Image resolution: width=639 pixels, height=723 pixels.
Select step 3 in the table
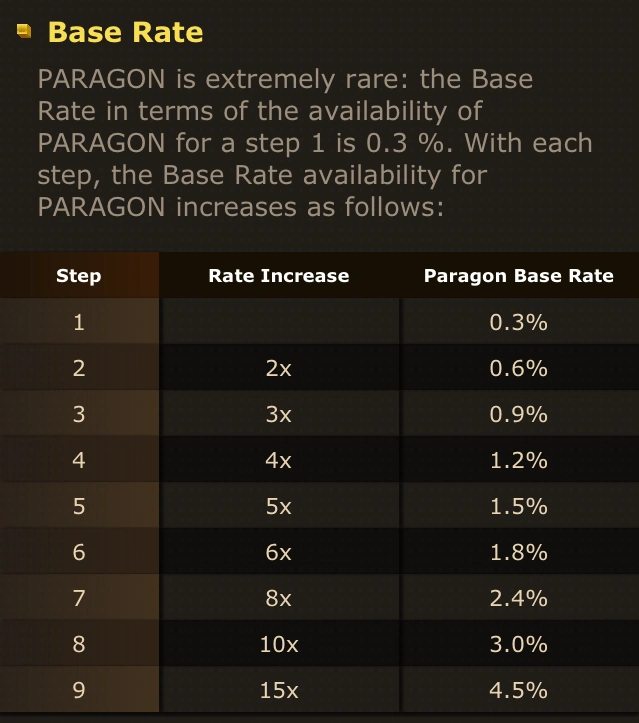[x=79, y=414]
